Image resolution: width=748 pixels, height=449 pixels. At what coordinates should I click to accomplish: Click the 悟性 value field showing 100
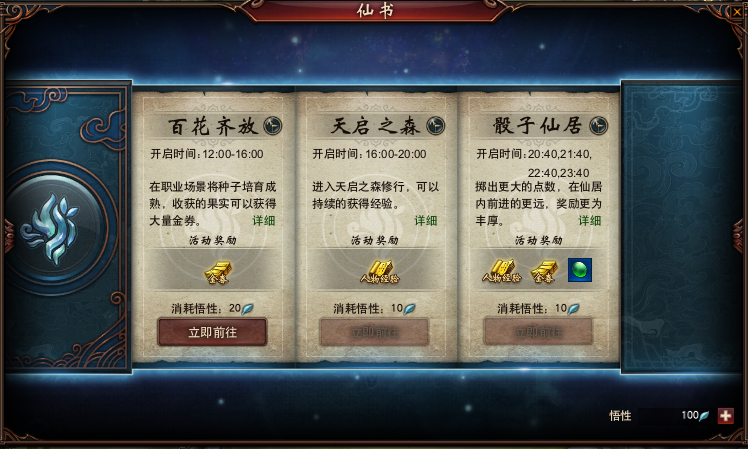(675, 416)
